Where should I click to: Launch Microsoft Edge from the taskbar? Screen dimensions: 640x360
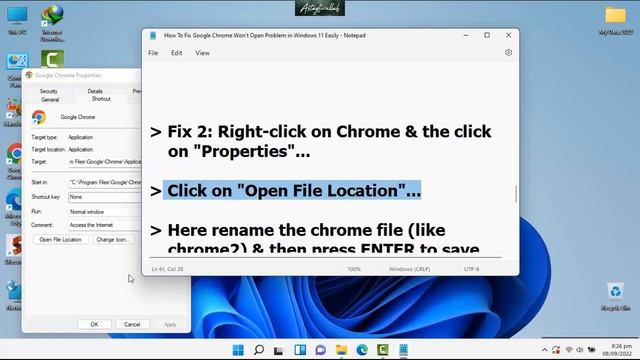362,350
